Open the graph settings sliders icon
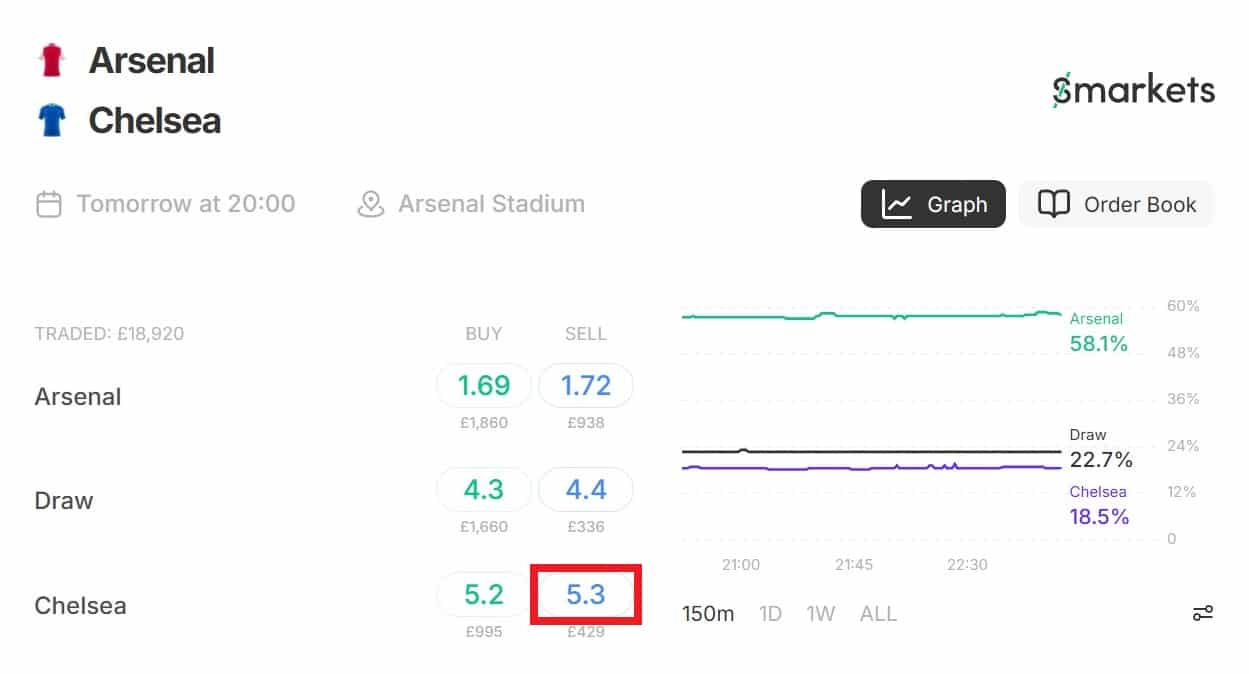This screenshot has height=674, width=1249. [1202, 613]
